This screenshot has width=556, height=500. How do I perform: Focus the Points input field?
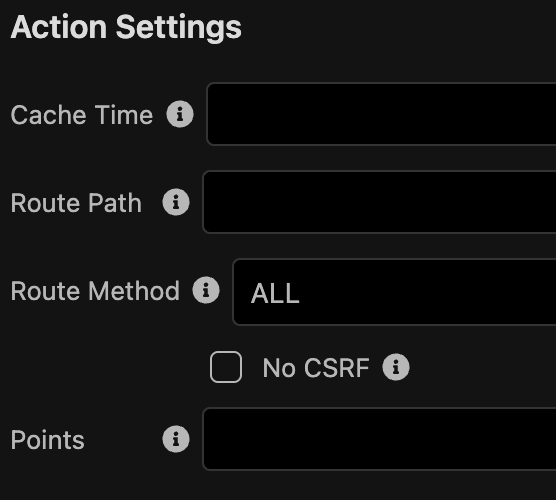tap(379, 439)
